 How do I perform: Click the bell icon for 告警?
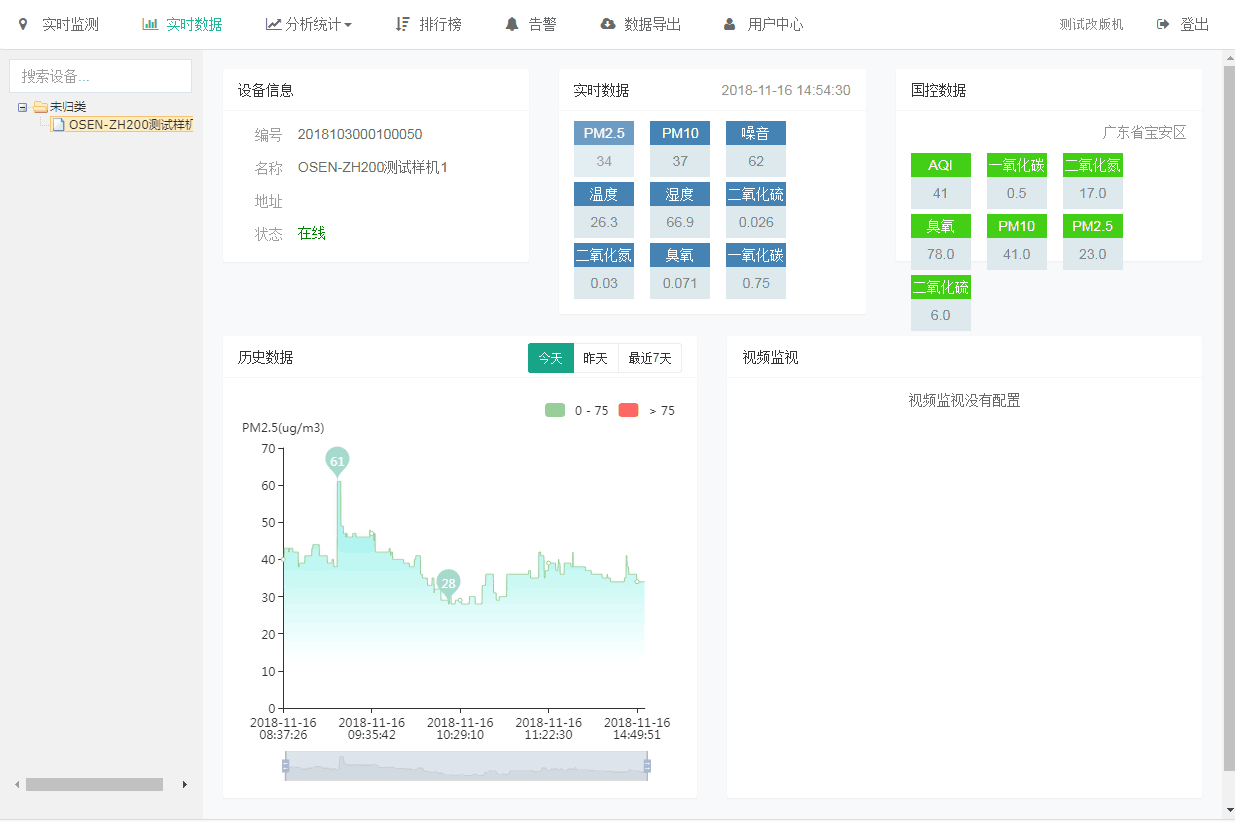512,24
